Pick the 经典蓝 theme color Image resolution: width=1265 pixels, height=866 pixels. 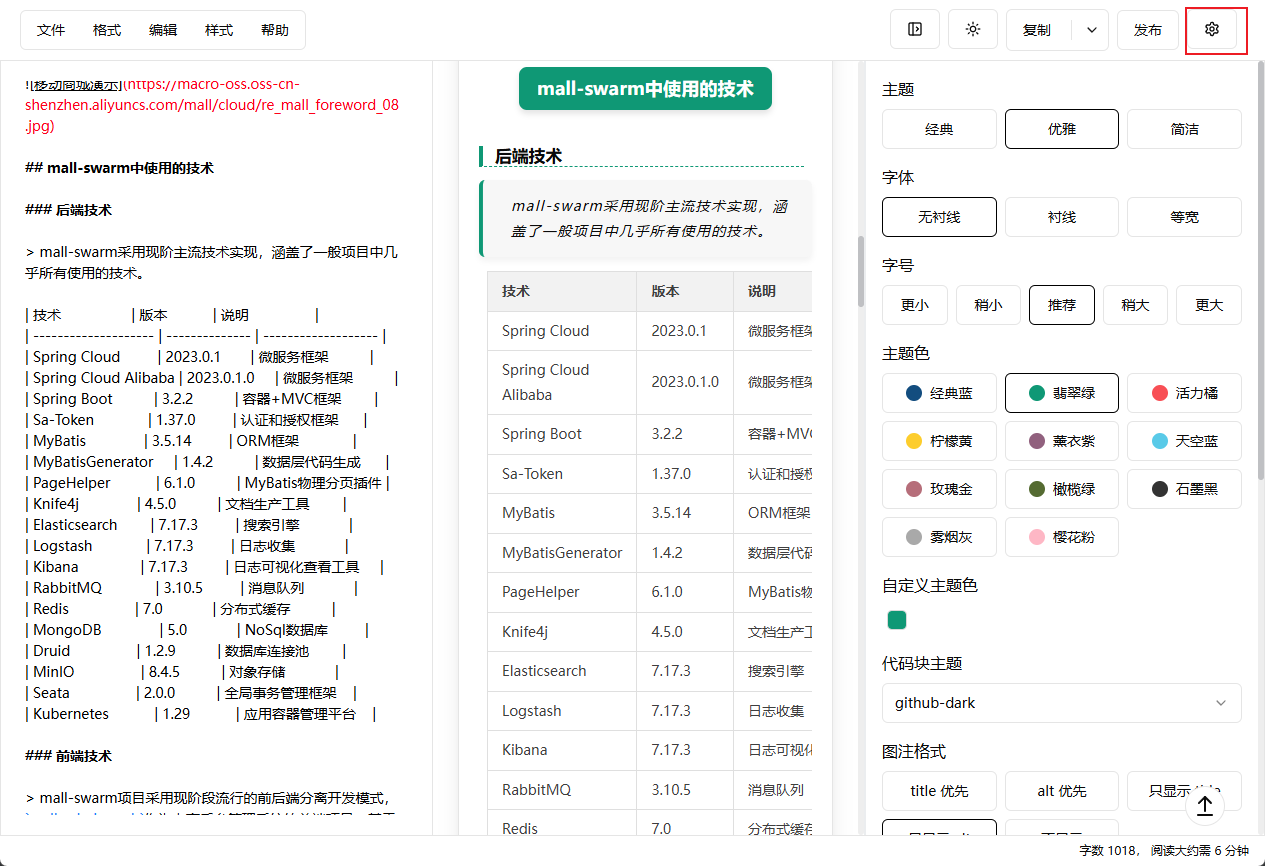click(940, 393)
